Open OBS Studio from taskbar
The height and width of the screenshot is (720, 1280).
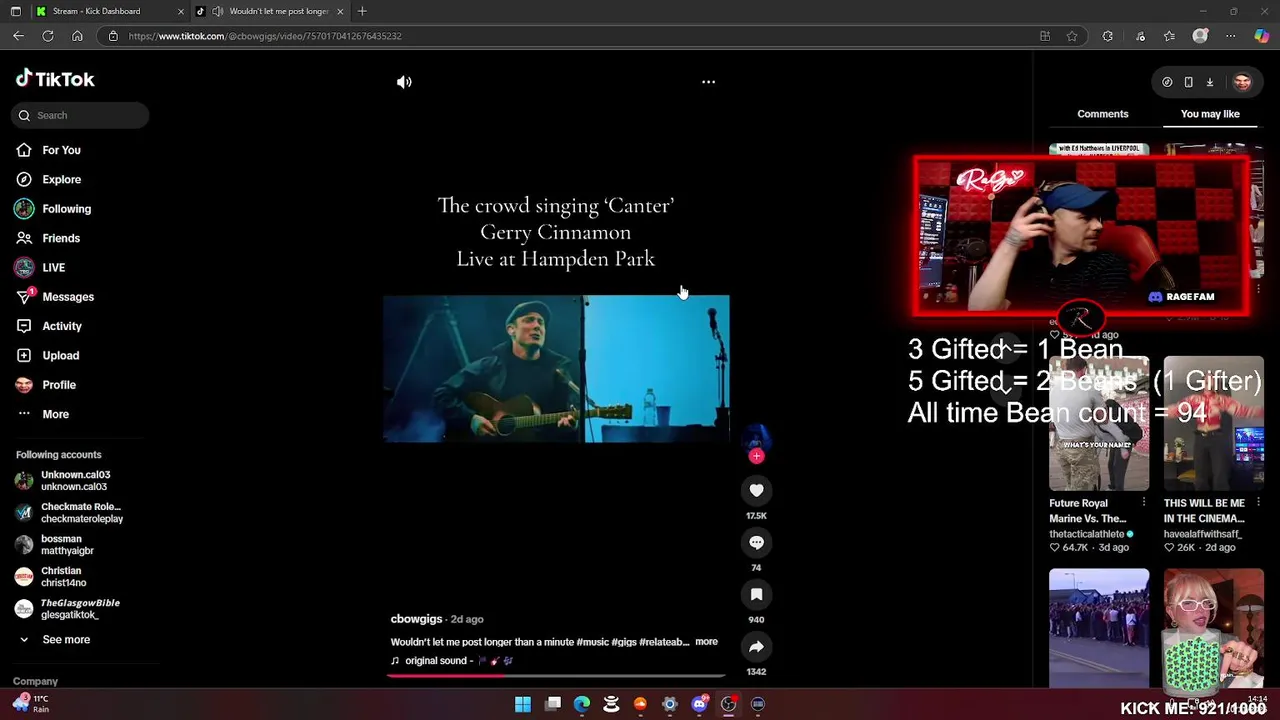(x=728, y=704)
